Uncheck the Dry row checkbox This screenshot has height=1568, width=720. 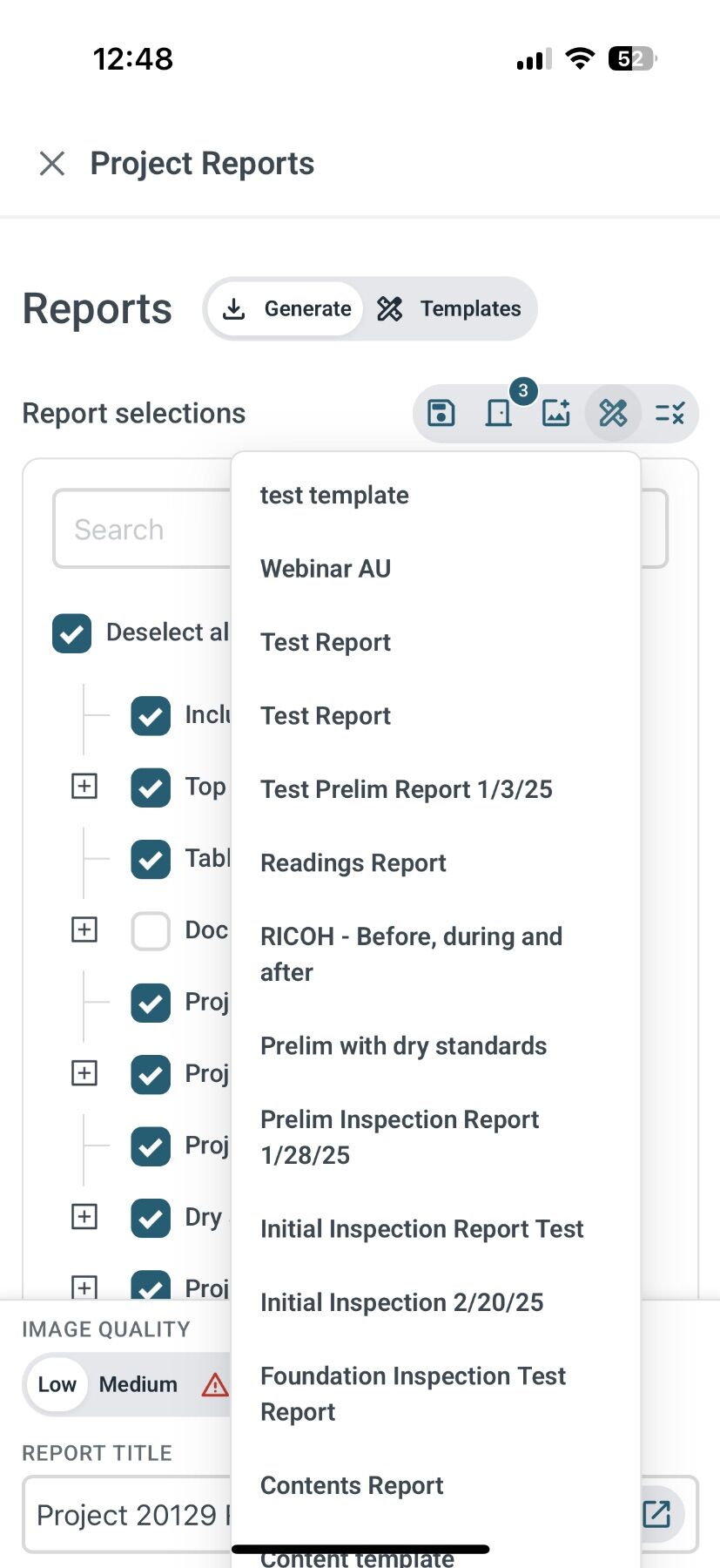click(151, 1218)
